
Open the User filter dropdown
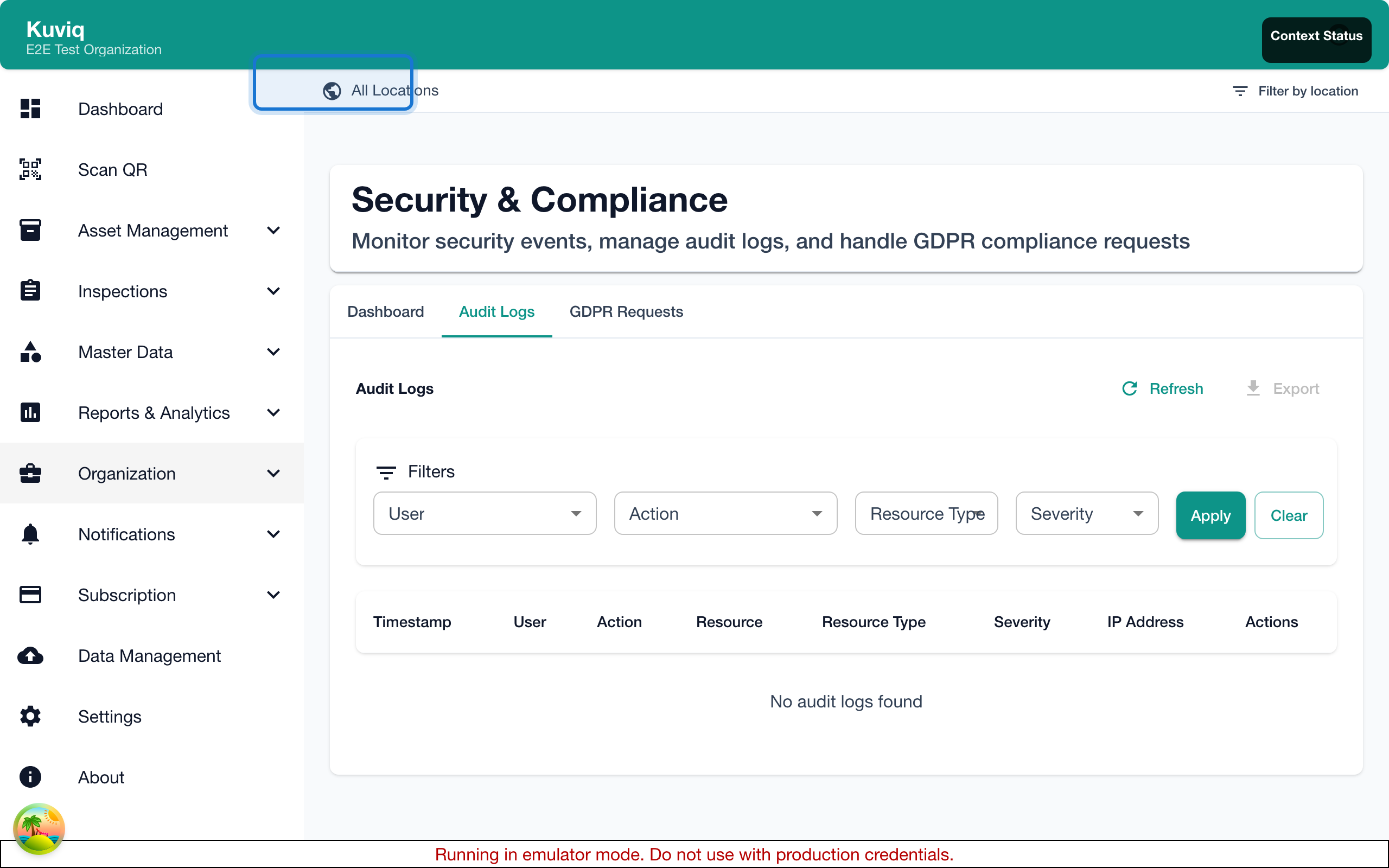click(485, 513)
